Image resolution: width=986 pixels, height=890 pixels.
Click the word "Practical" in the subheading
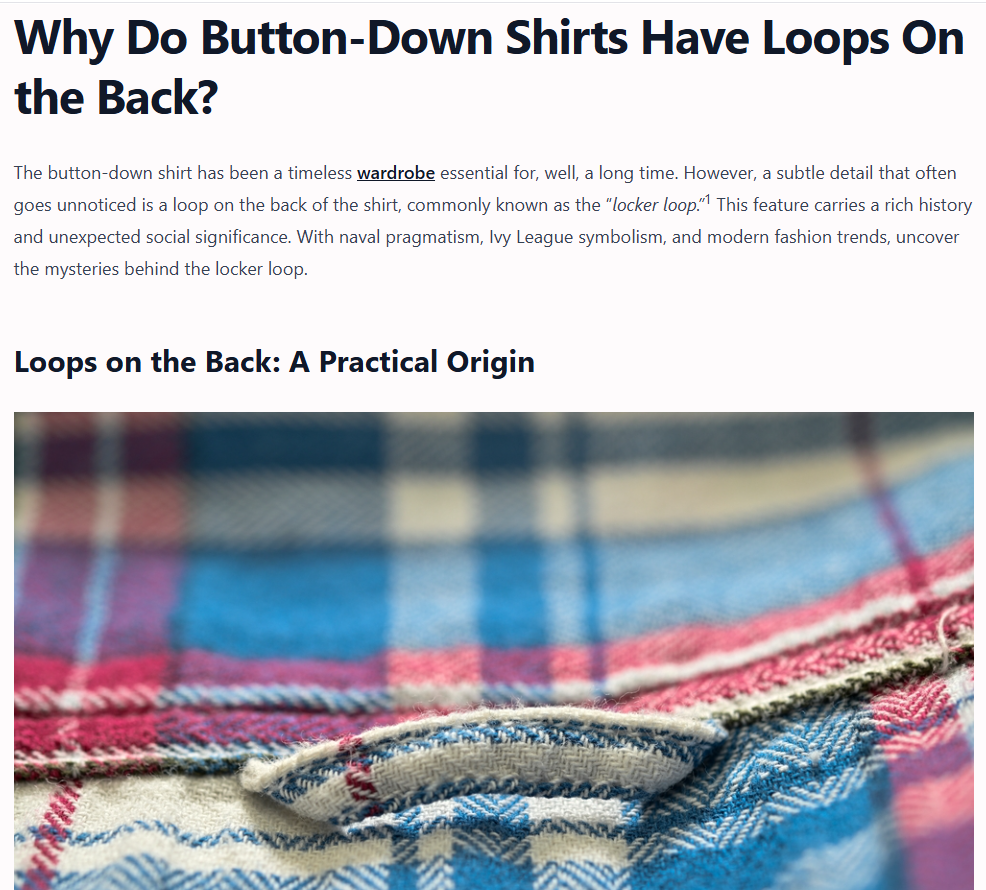(378, 362)
